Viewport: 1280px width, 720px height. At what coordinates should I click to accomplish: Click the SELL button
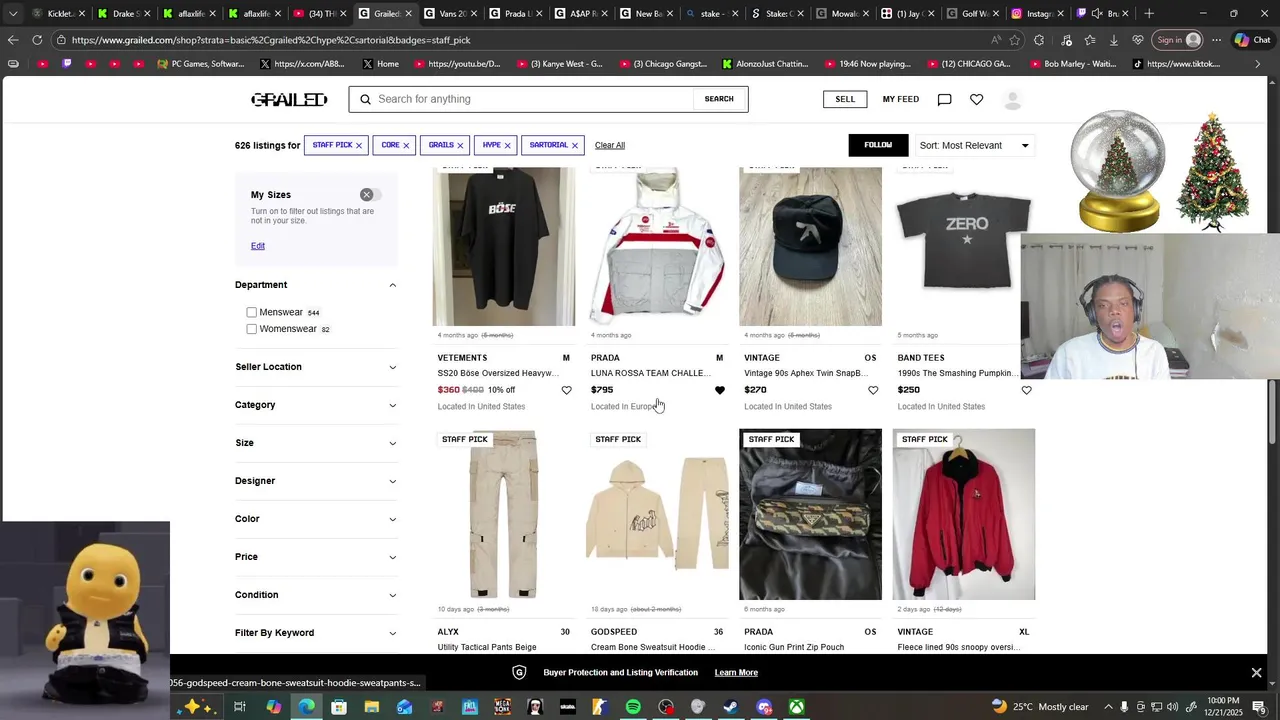pos(845,99)
